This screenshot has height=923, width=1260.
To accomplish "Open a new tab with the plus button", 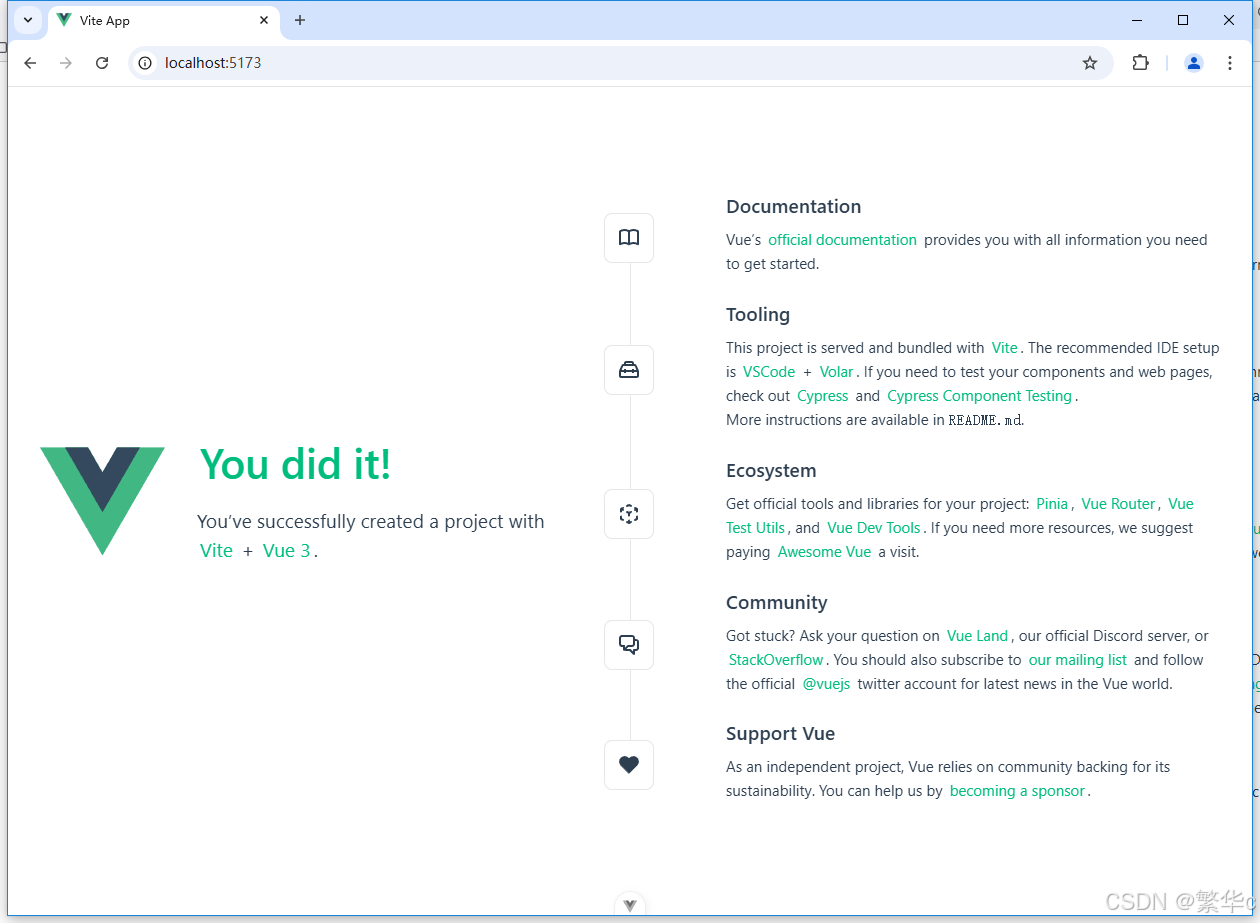I will 300,20.
